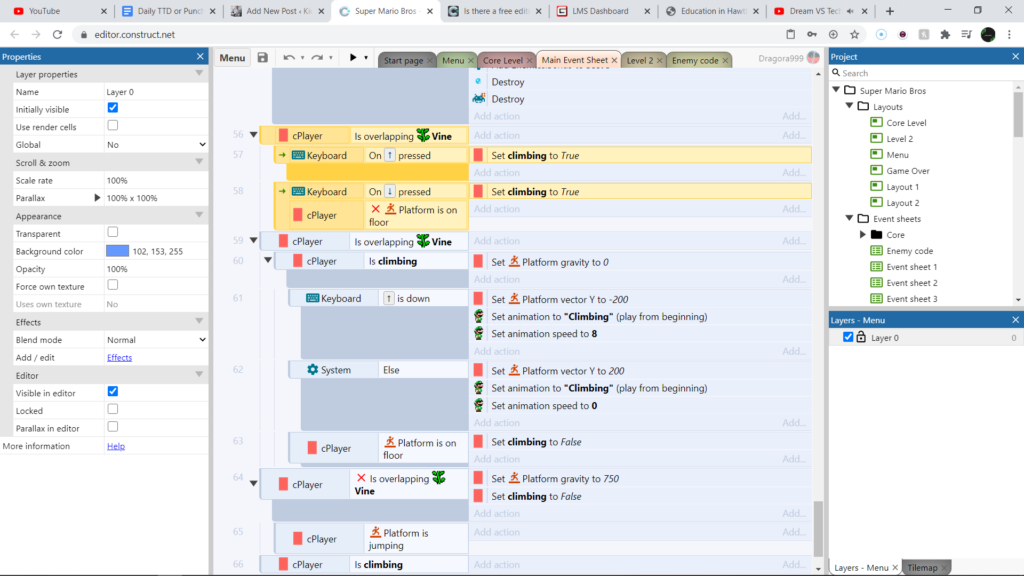Undo the last editor action
The width and height of the screenshot is (1024, 576).
(289, 57)
